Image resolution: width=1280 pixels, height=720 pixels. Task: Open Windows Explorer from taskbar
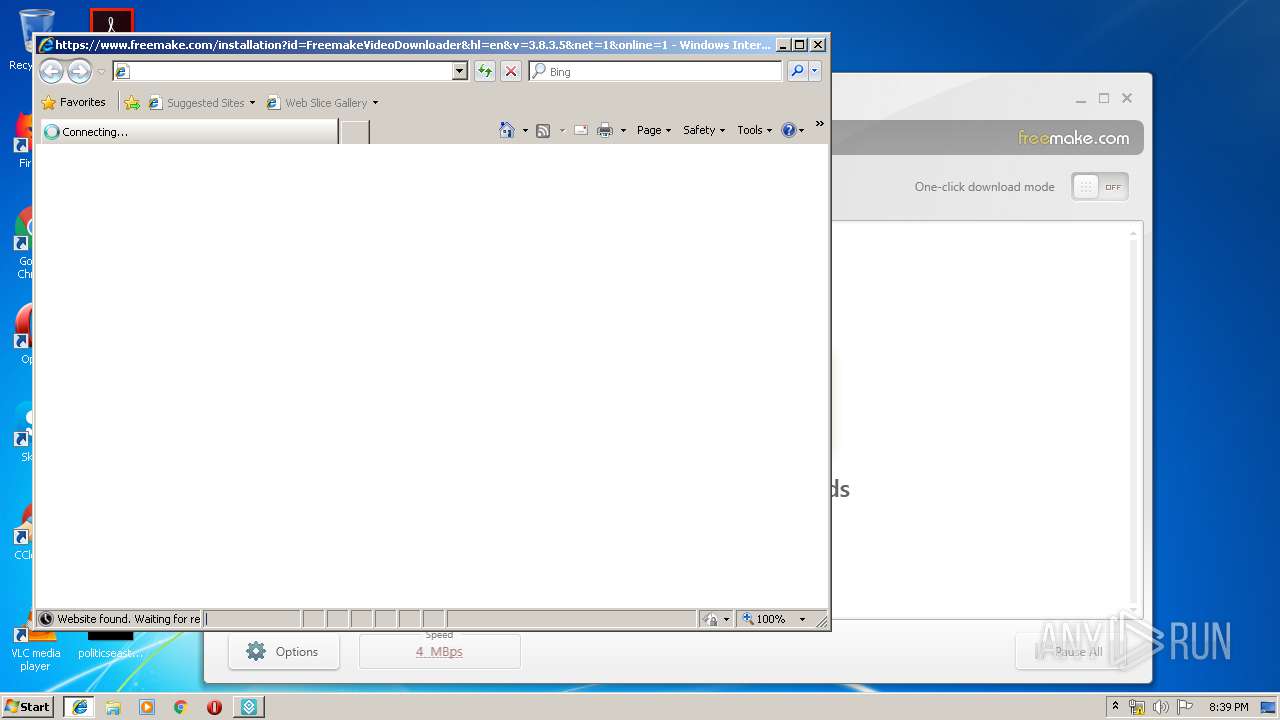coord(113,707)
